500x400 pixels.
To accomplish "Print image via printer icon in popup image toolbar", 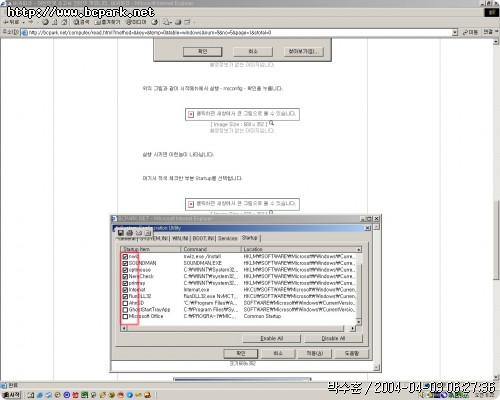I will pyautogui.click(x=130, y=233).
